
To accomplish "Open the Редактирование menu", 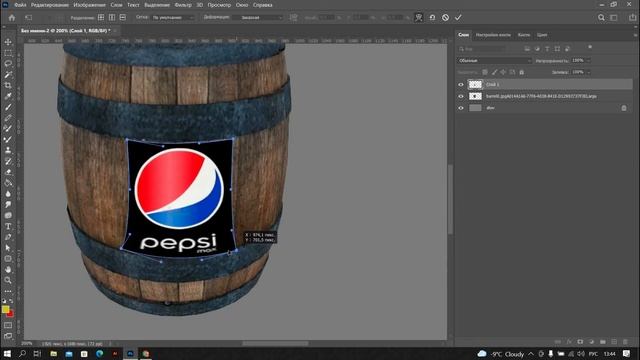I will (x=50, y=5).
